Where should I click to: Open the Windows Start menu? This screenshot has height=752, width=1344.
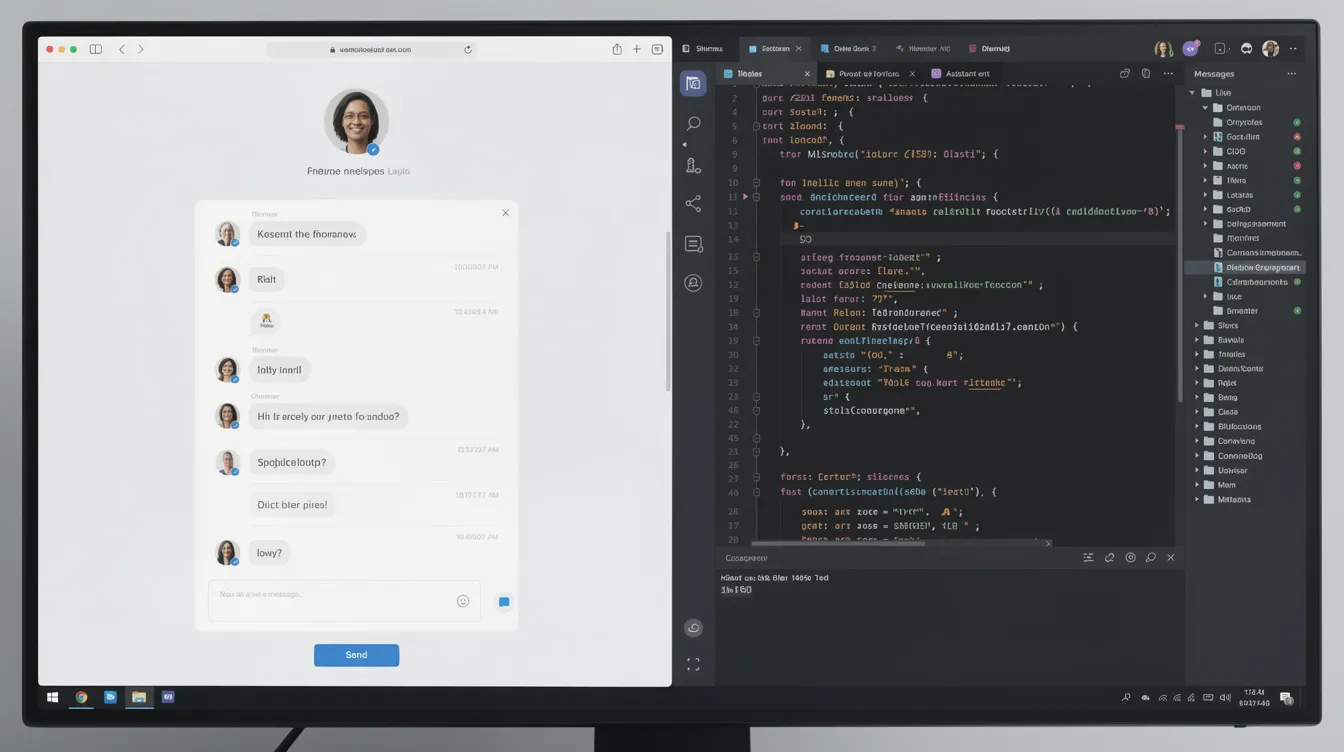pyautogui.click(x=52, y=698)
